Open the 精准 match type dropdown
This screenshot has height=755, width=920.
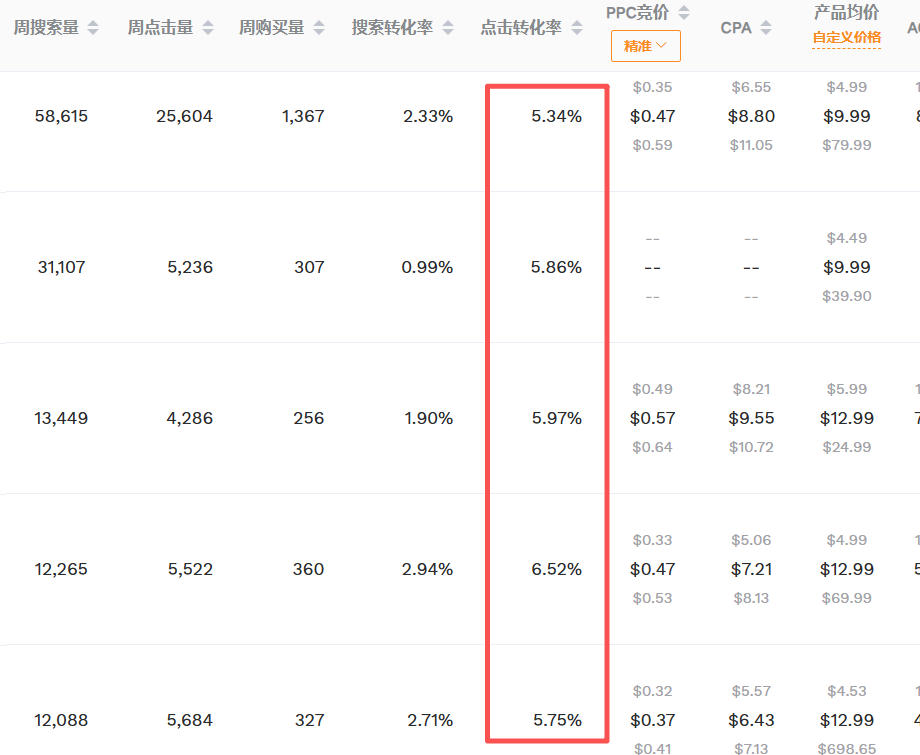645,46
